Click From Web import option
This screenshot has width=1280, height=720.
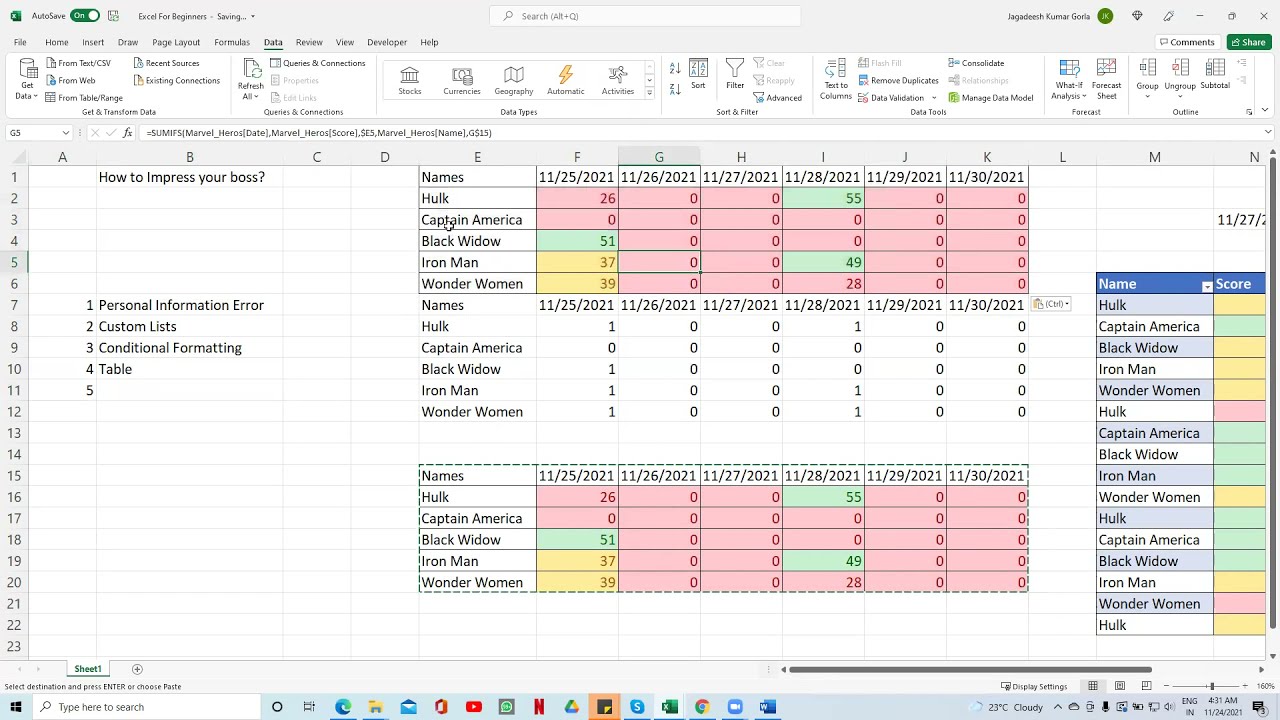click(70, 80)
